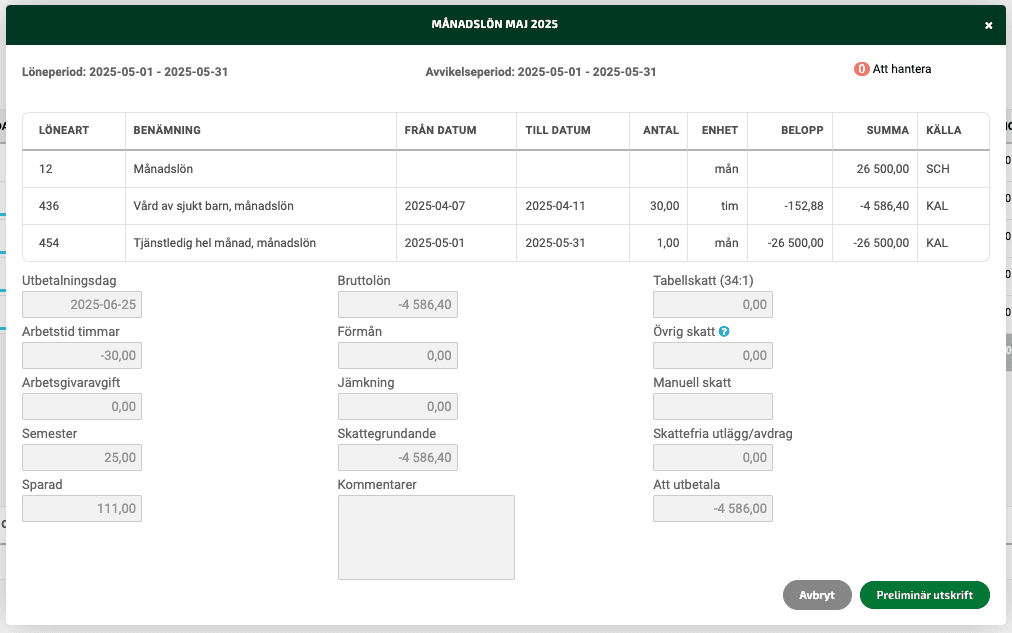Screen dimensions: 1012x633
Task: Click the Bruttolön field
Action: click(398, 305)
